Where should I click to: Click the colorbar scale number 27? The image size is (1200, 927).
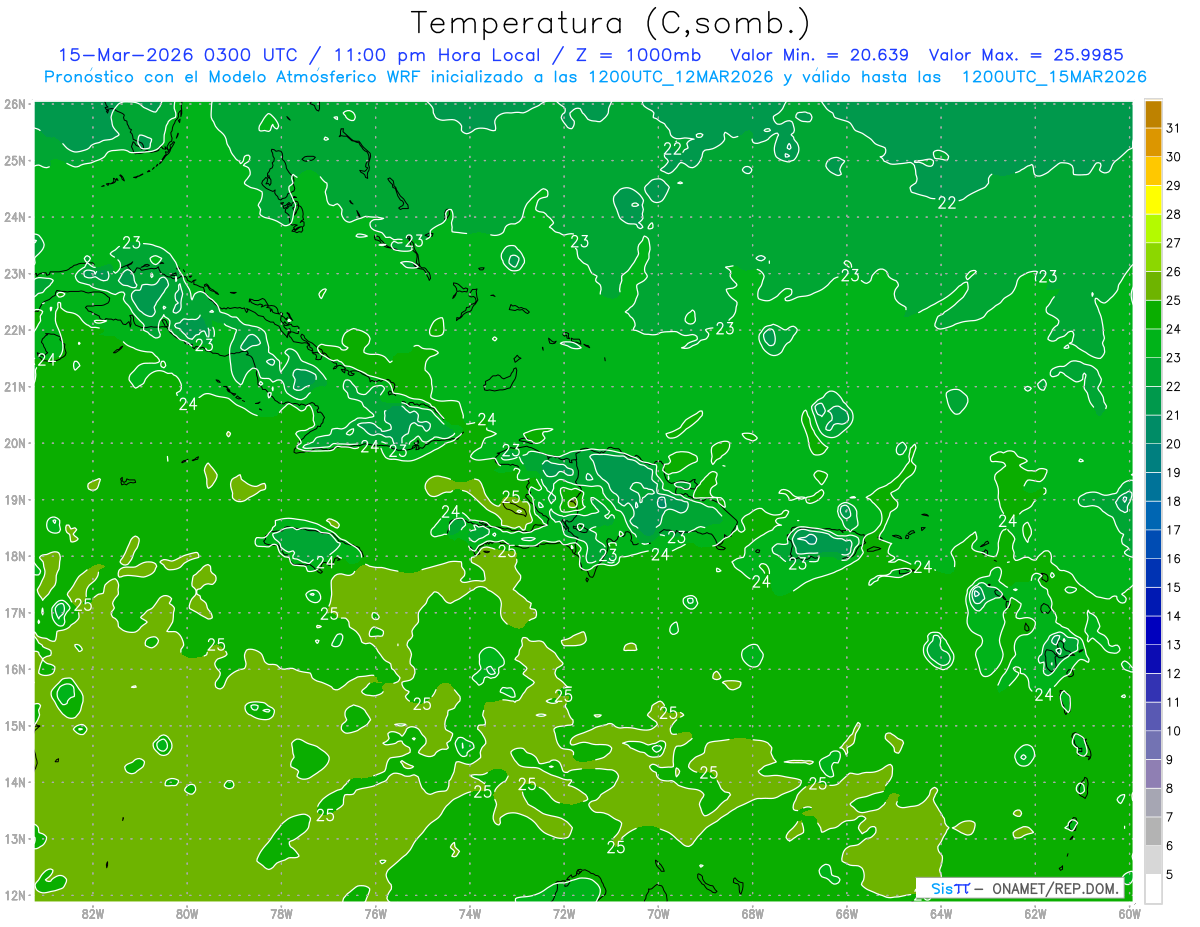1173,243
